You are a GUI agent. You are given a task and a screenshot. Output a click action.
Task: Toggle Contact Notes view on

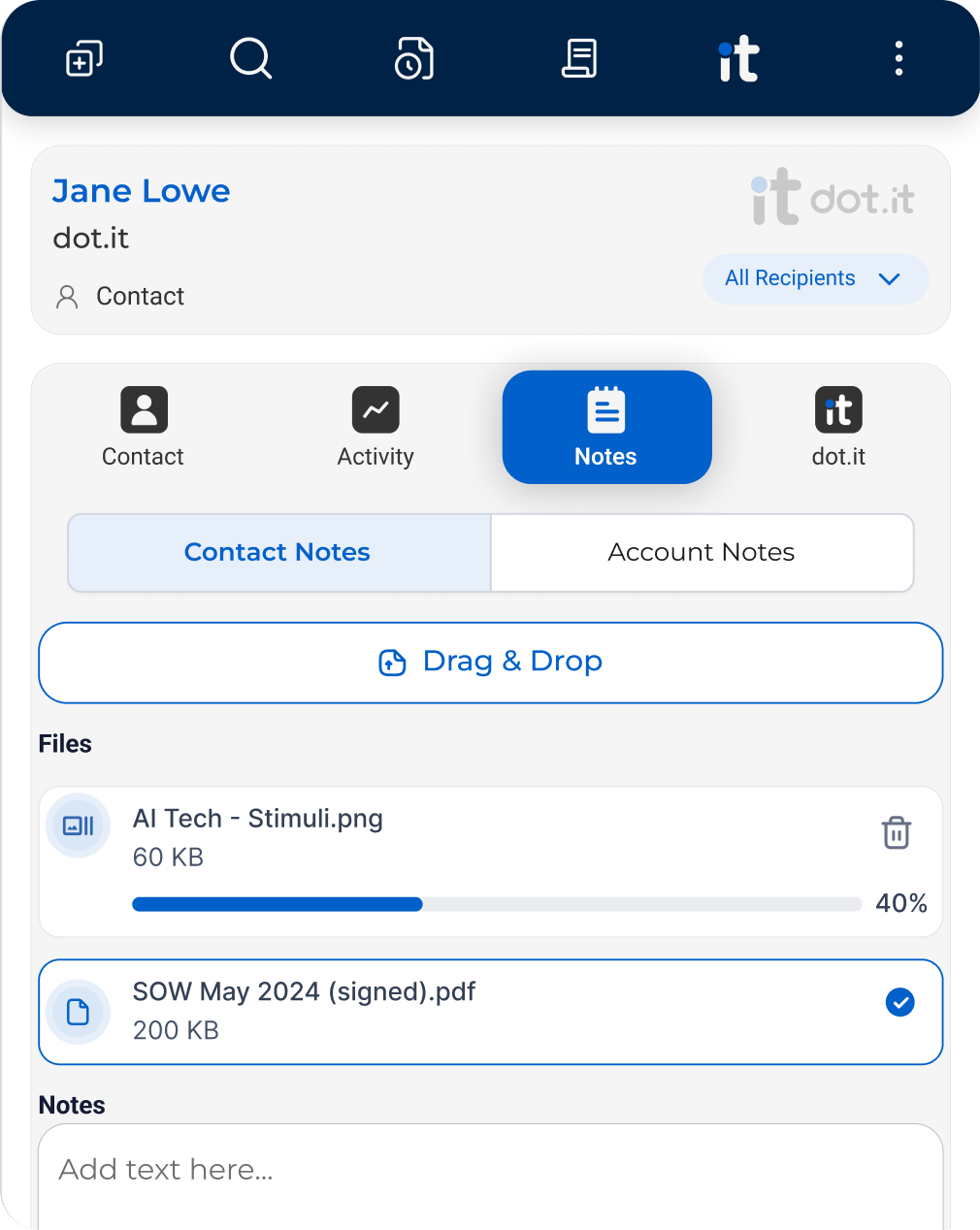point(277,552)
